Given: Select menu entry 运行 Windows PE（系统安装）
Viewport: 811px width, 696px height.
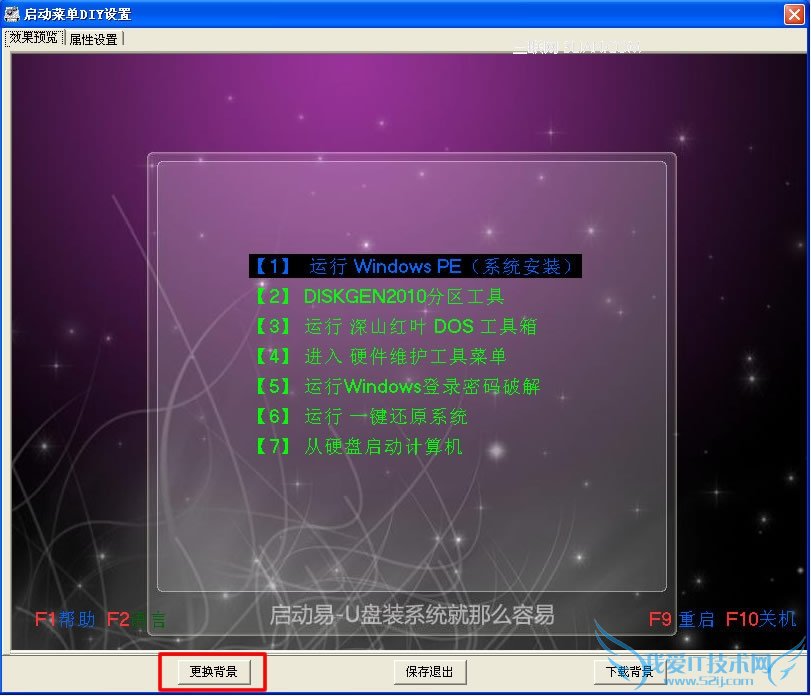Looking at the screenshot, I should click(415, 266).
